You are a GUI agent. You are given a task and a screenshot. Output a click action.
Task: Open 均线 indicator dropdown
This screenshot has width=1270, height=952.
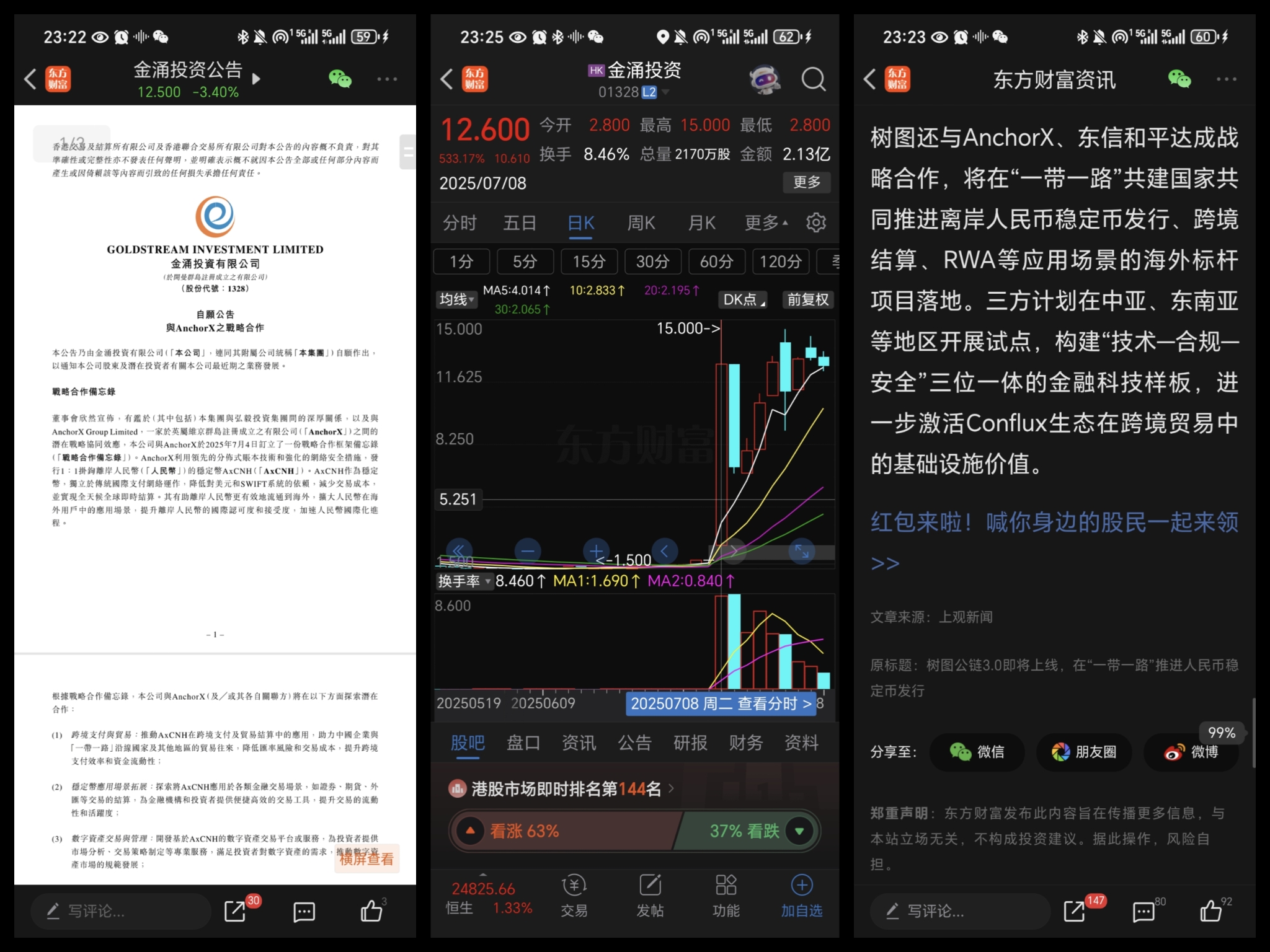[457, 300]
